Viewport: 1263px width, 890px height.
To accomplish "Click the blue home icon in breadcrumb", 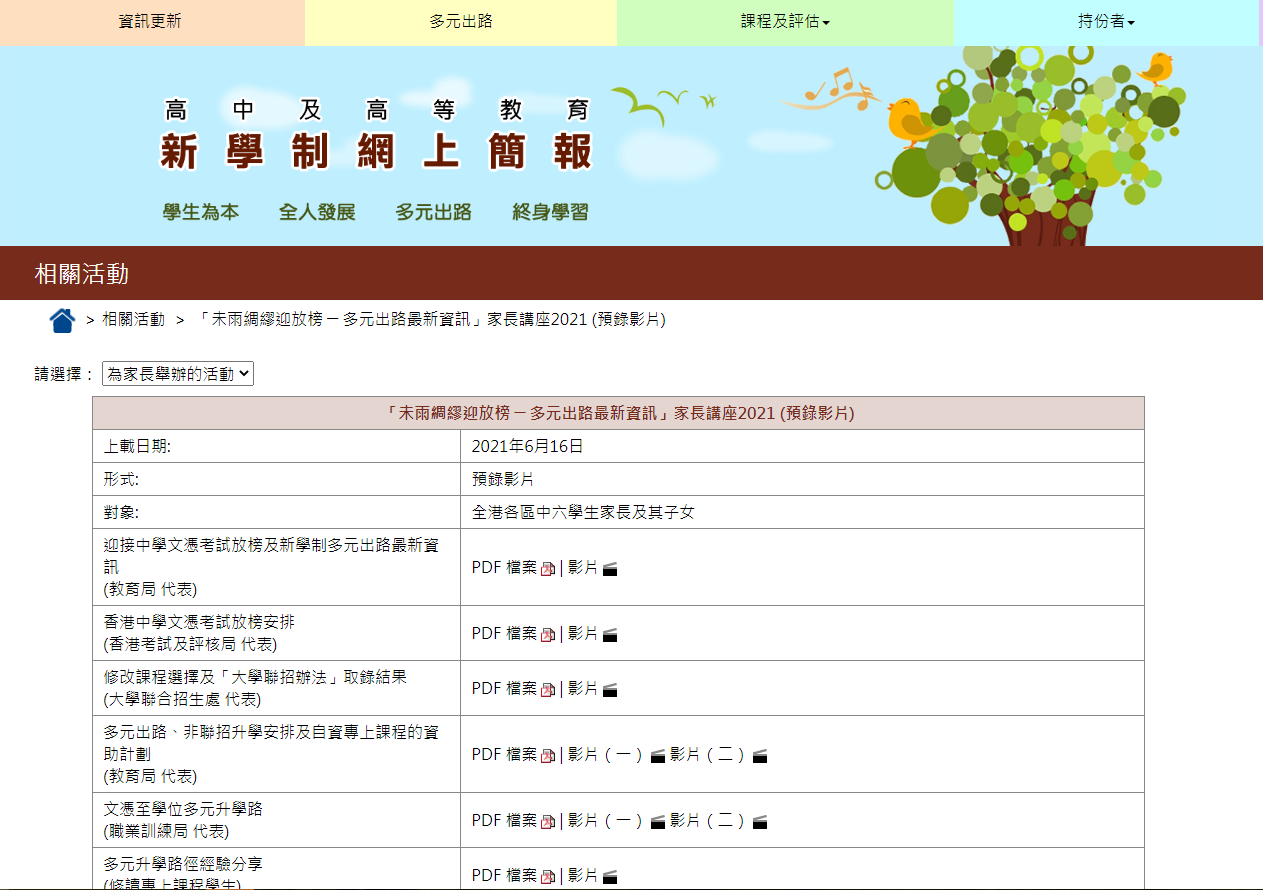I will (x=62, y=320).
